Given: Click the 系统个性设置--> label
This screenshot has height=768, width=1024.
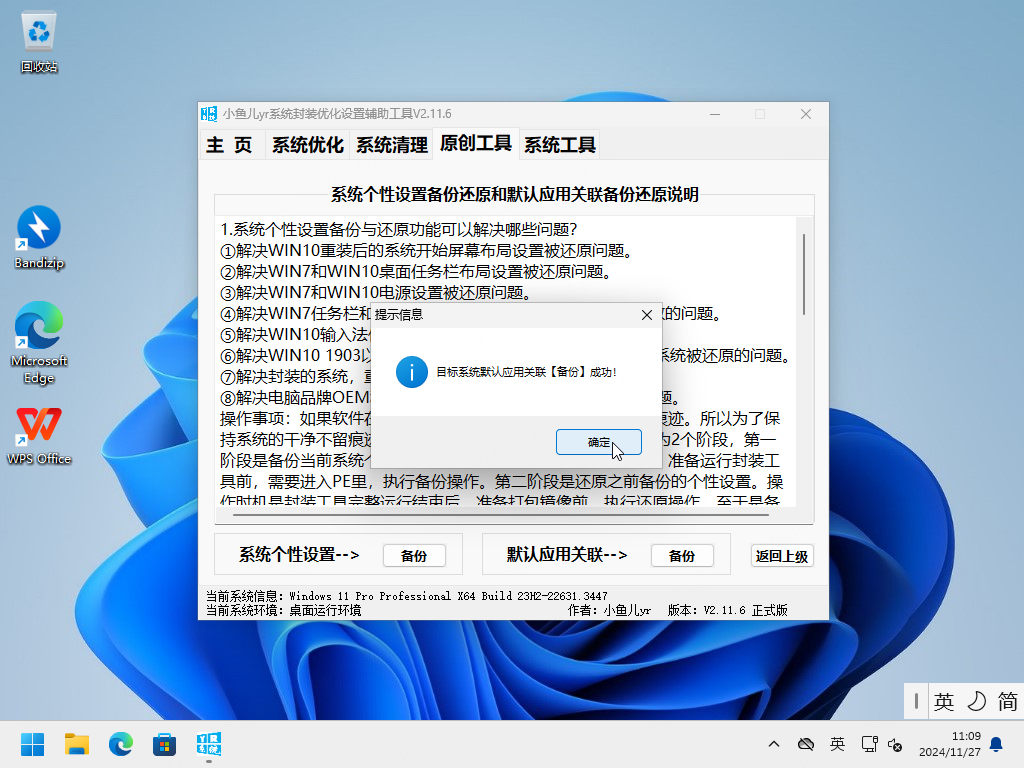Looking at the screenshot, I should pyautogui.click(x=299, y=554).
